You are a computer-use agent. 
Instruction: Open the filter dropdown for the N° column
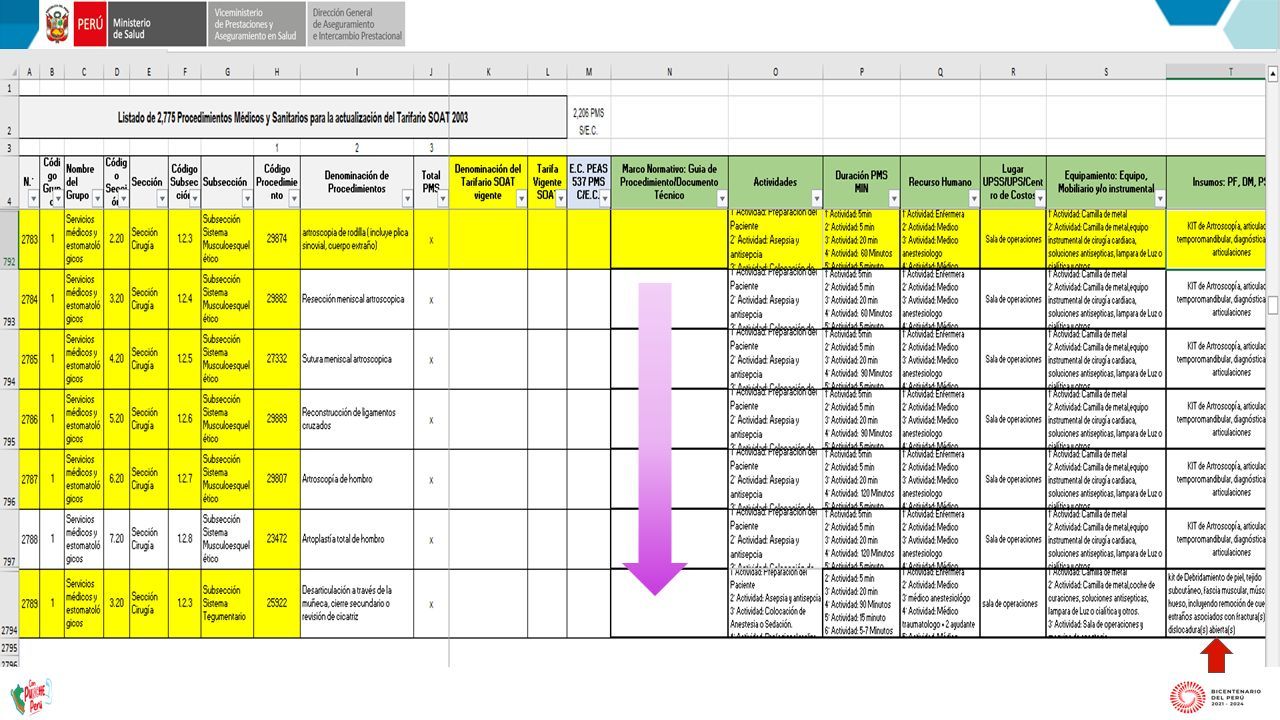click(x=33, y=199)
